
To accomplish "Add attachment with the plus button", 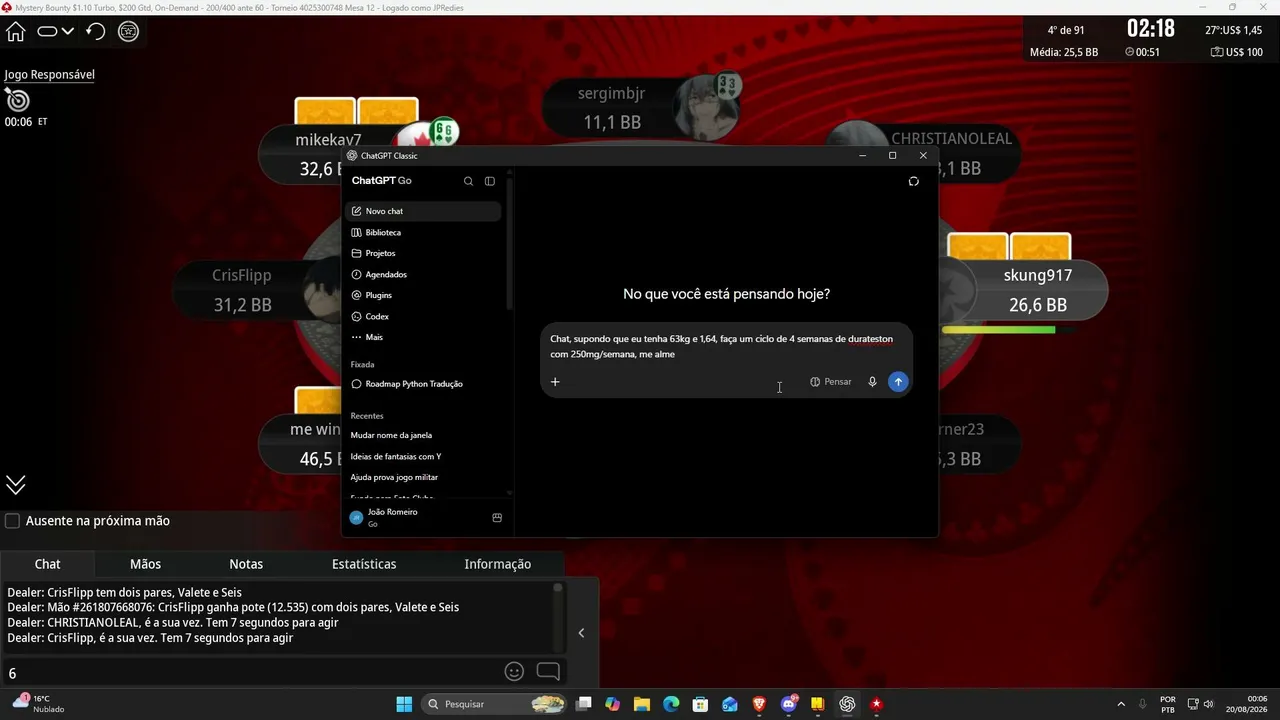I will (x=555, y=381).
